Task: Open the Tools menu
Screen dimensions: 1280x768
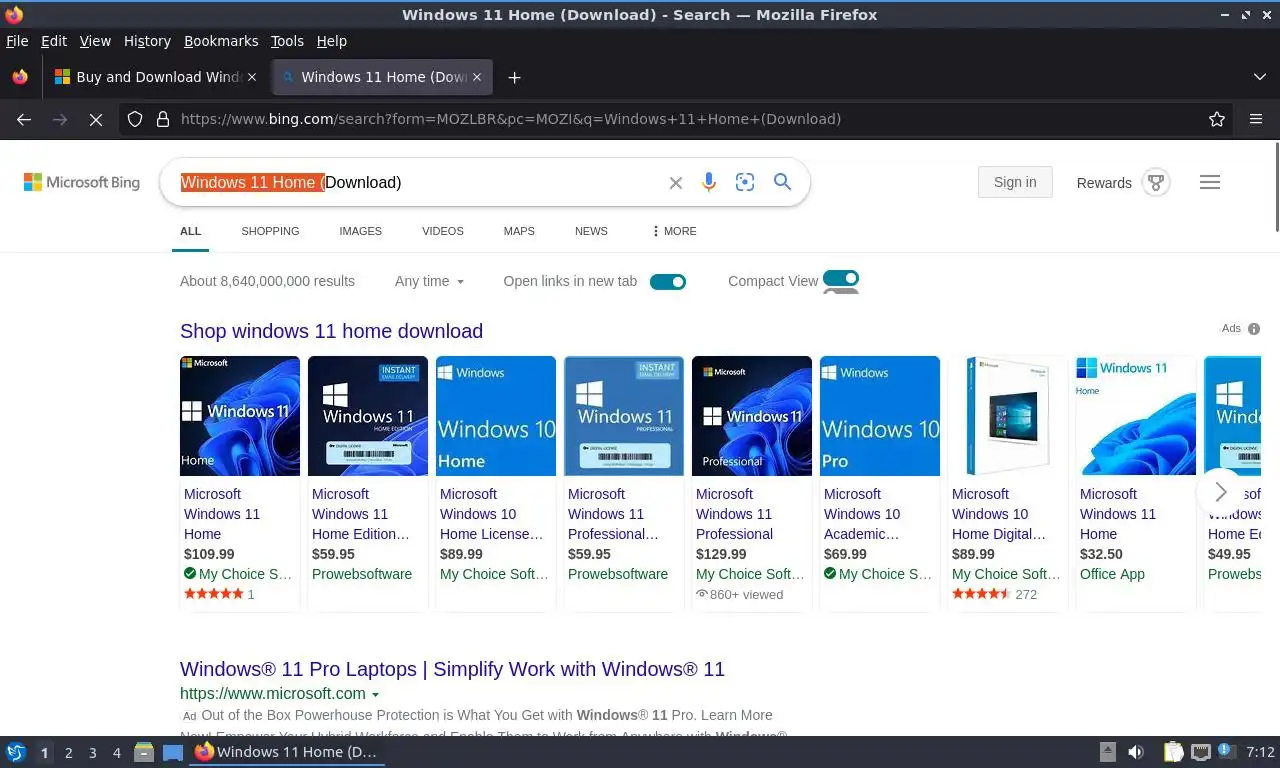Action: tap(287, 41)
